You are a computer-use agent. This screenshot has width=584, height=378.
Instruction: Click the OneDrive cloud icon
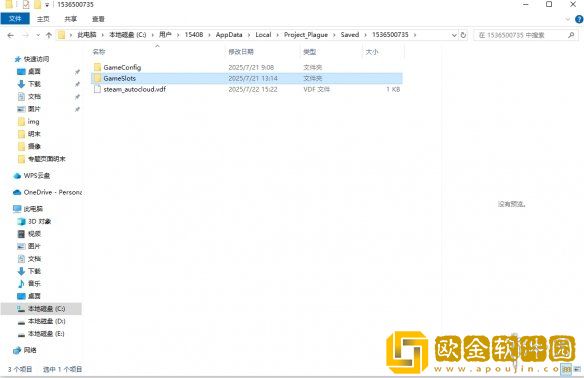tap(17, 193)
